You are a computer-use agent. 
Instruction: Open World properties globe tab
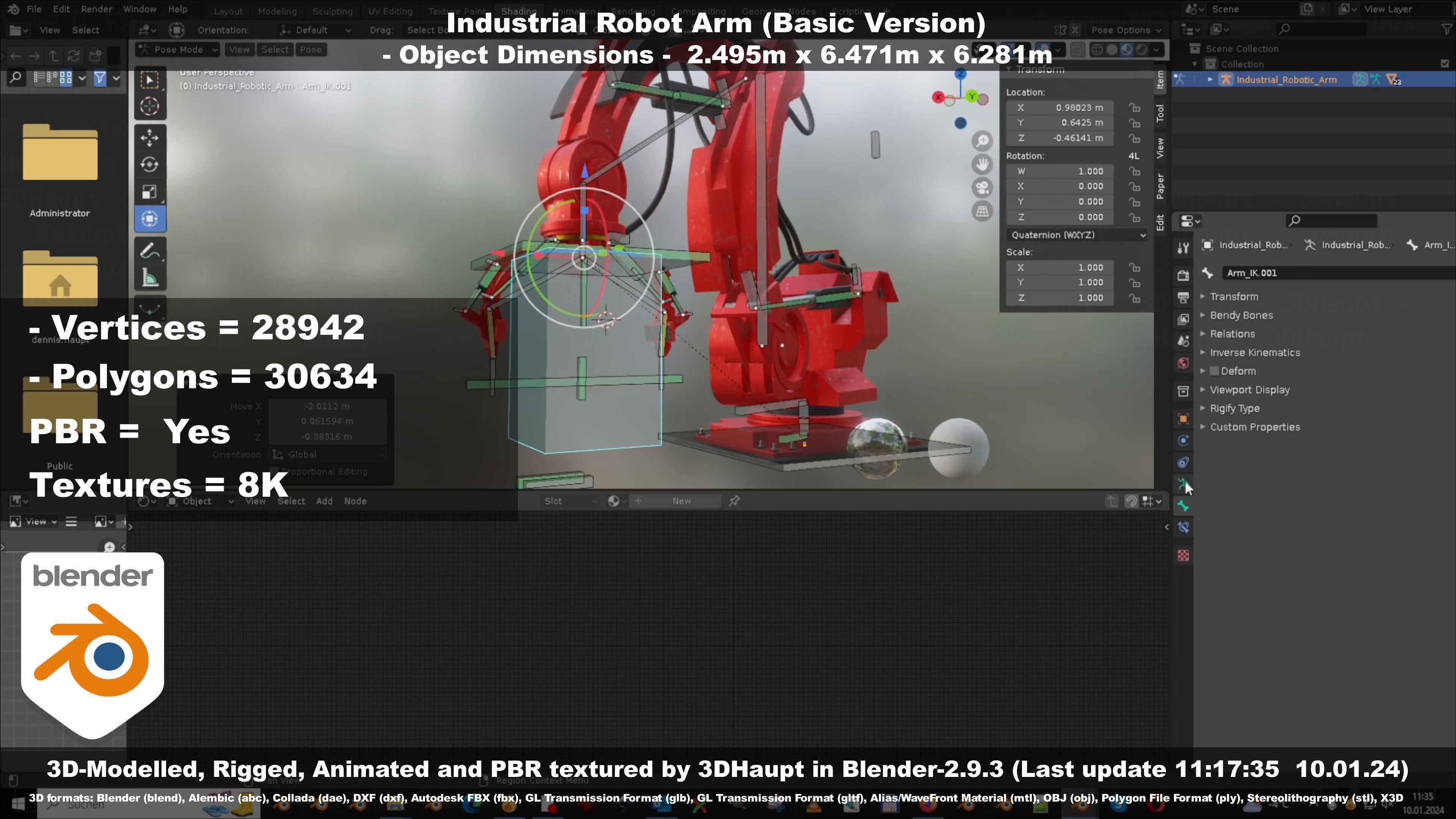pos(1183,364)
